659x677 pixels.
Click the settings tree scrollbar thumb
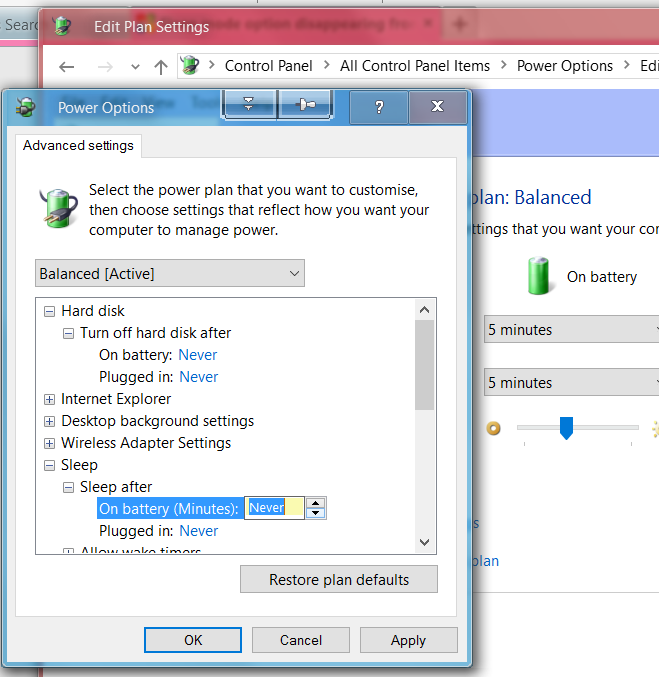(425, 365)
